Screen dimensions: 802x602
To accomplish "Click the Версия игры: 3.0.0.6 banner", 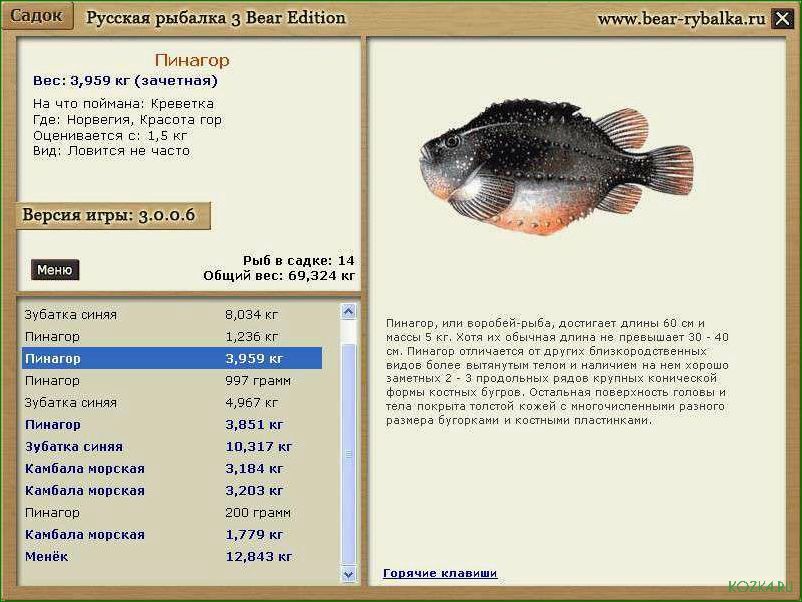I will [x=113, y=215].
